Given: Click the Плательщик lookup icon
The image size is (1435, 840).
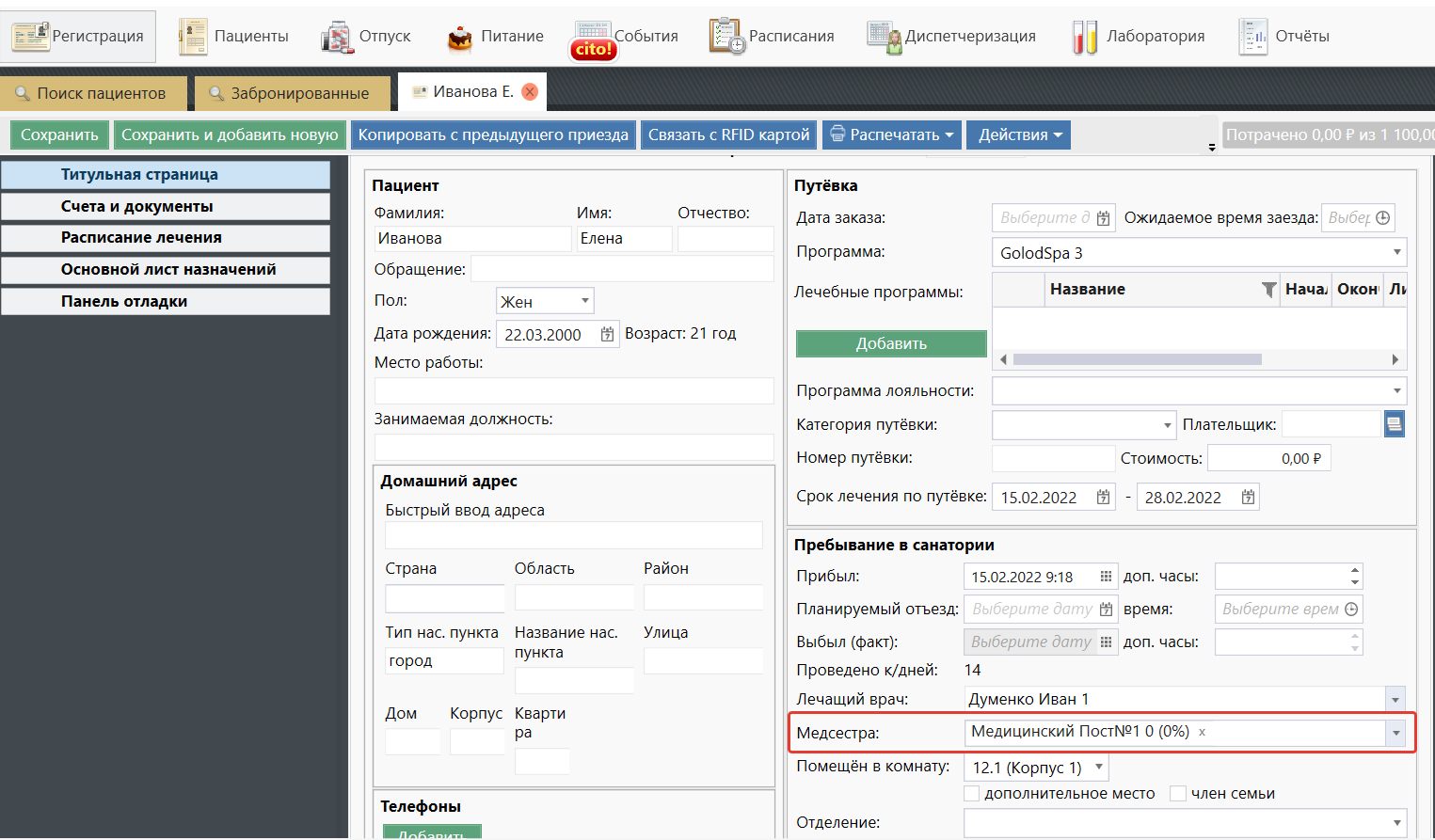Looking at the screenshot, I should click(1394, 424).
